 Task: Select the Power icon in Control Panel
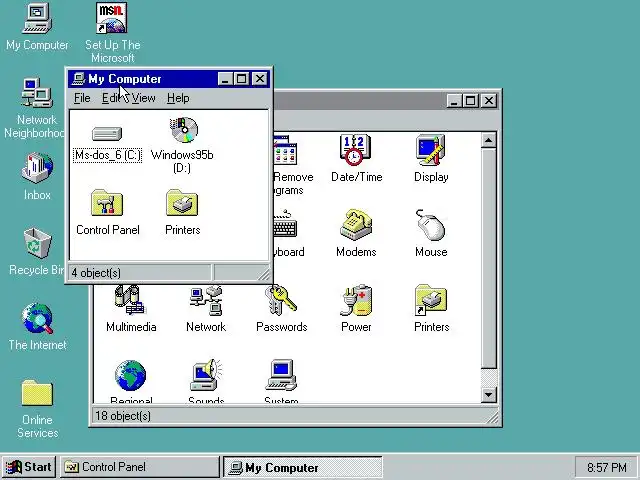[356, 300]
